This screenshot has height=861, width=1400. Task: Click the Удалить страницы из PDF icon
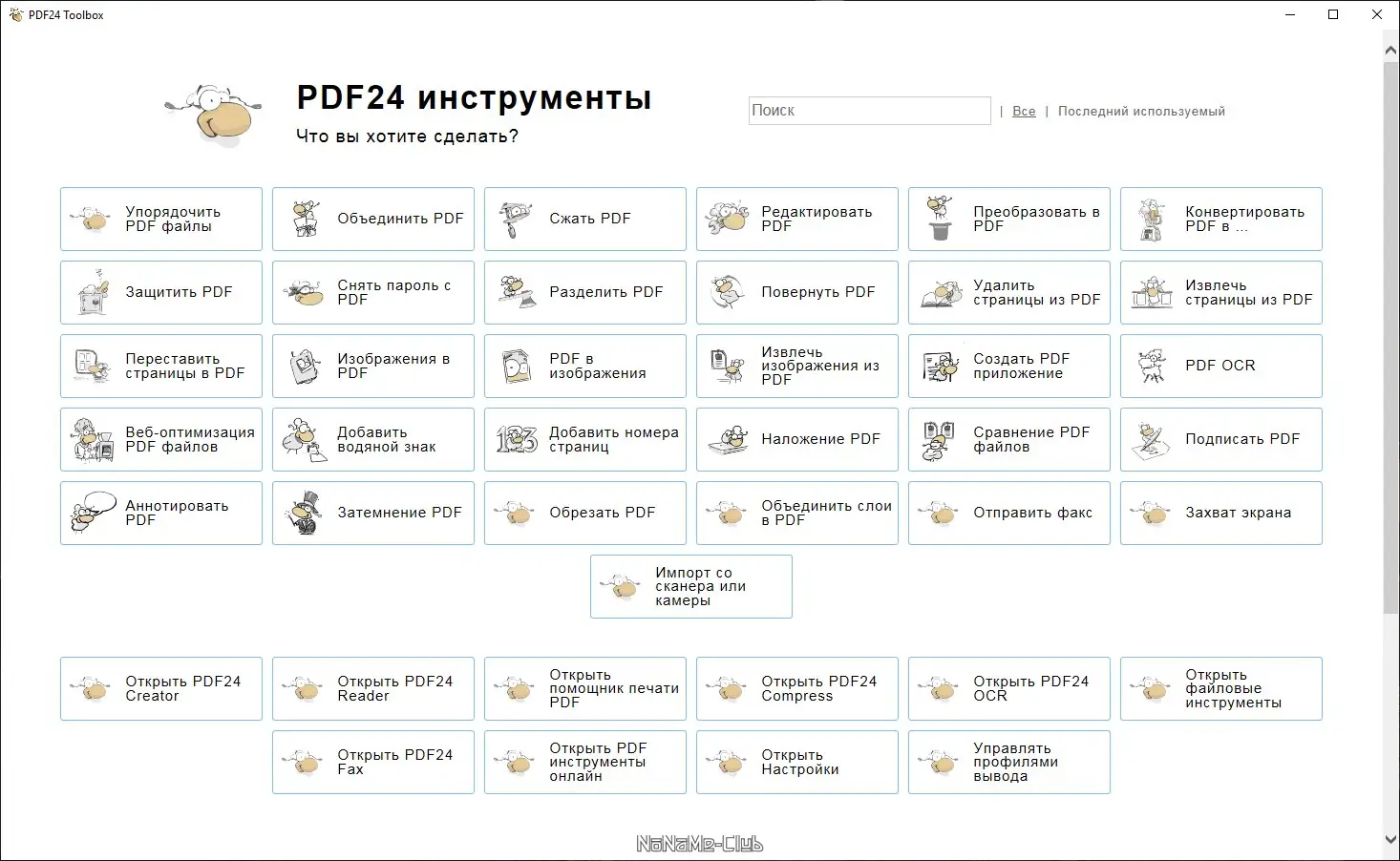(x=941, y=293)
